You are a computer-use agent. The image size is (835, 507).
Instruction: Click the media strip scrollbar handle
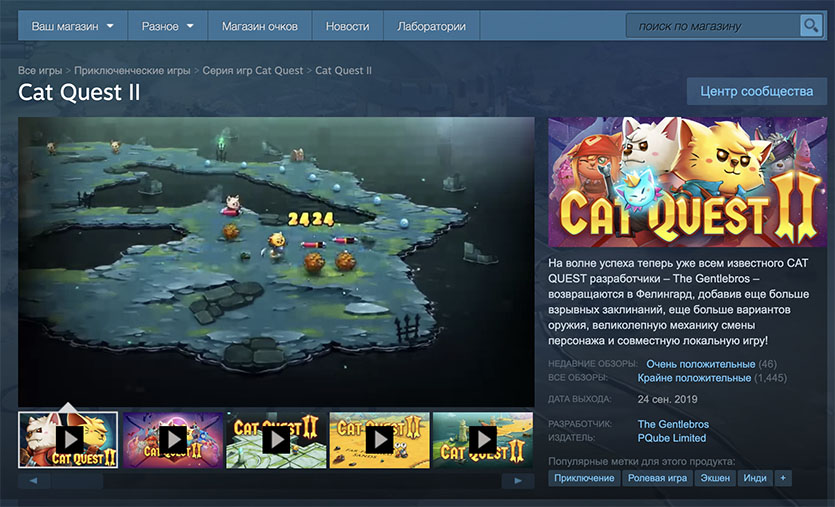pos(77,481)
